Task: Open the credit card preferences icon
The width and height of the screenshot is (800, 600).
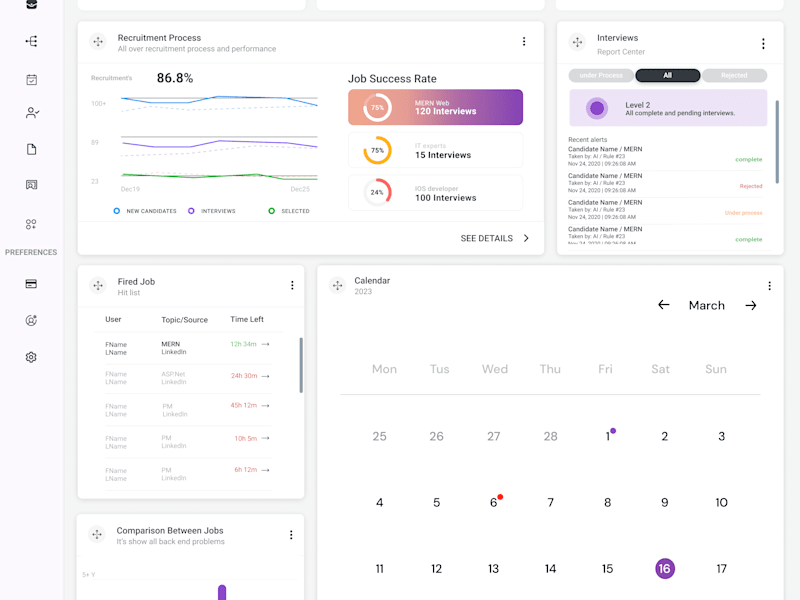Action: [x=31, y=284]
